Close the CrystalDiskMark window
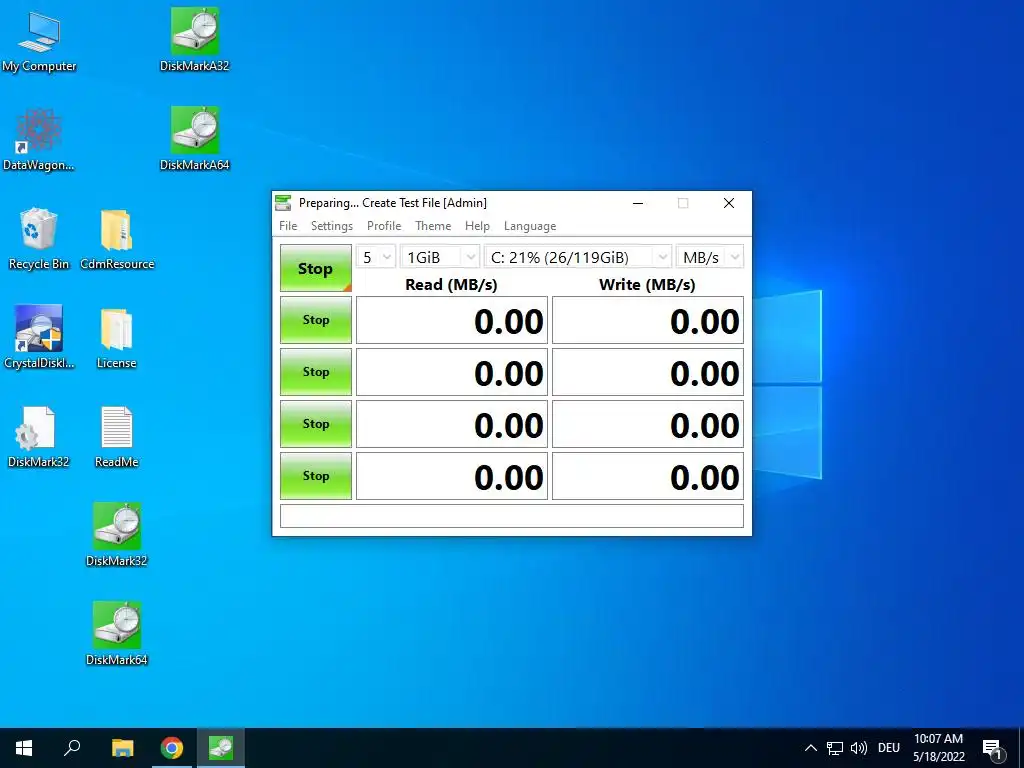1024x768 pixels. tap(729, 203)
